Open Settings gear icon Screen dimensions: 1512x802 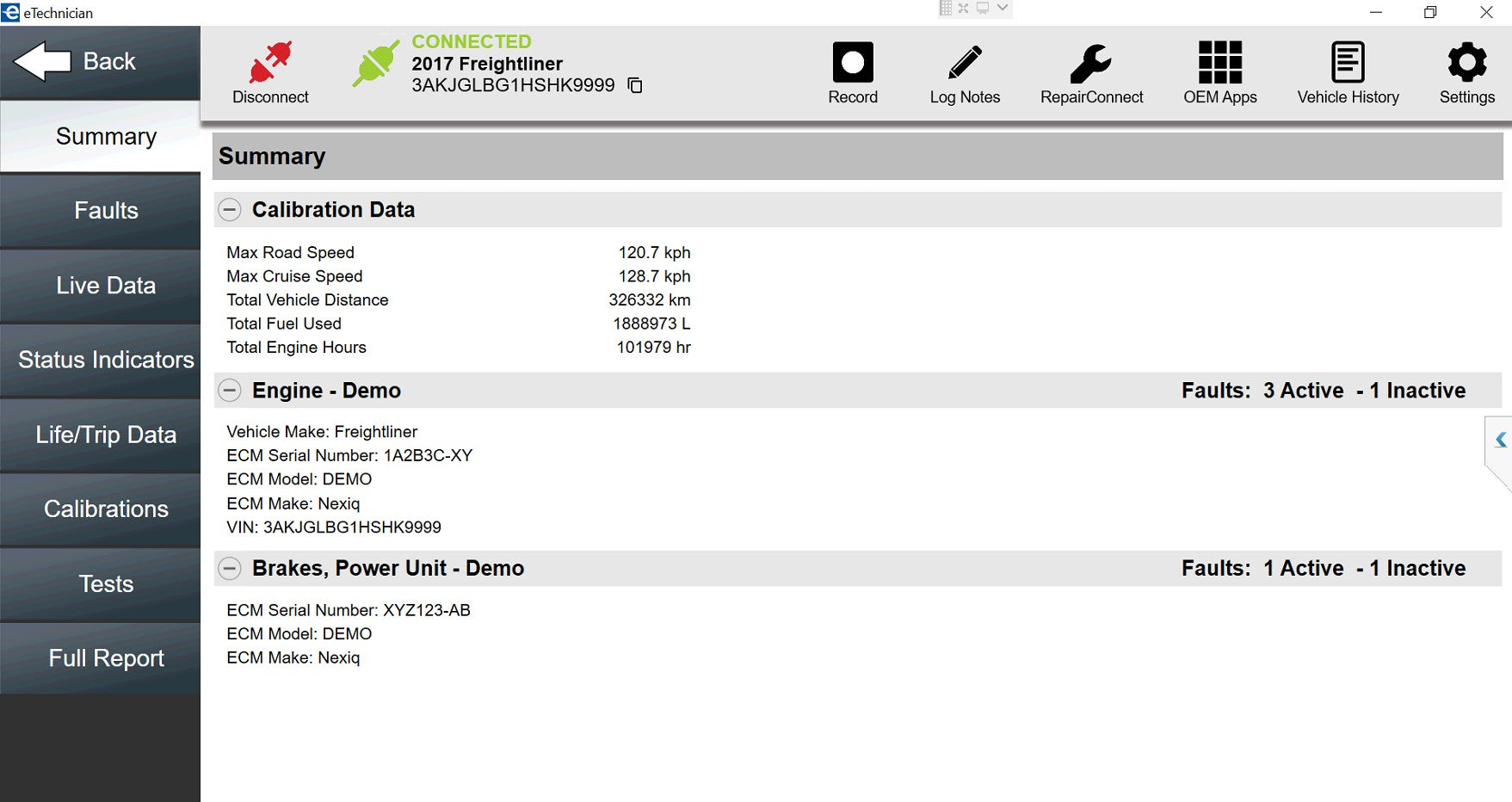pos(1466,63)
